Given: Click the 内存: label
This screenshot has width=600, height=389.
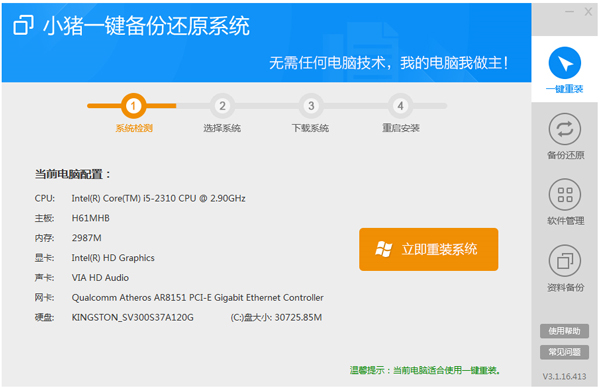Looking at the screenshot, I should click(44, 238).
